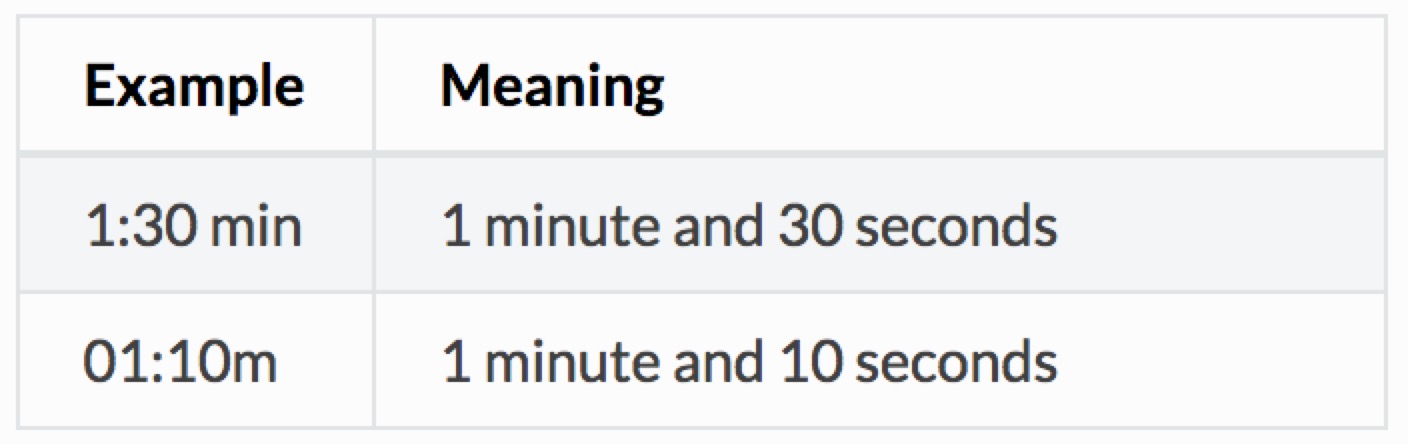Screen dimensions: 1410x444
Task: Click the "1 minute and 10 seconds" text
Action: (x=749, y=362)
